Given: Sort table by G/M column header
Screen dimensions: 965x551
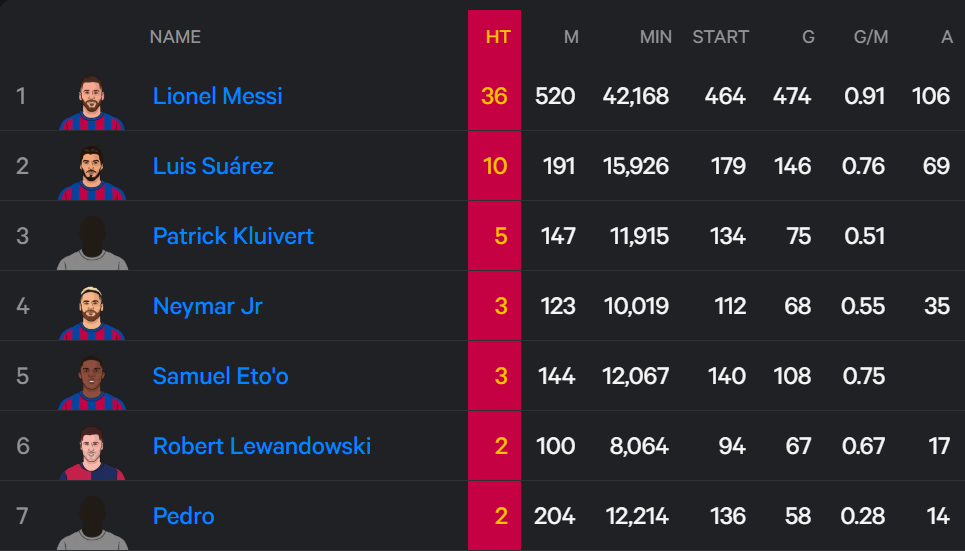Looking at the screenshot, I should (871, 37).
